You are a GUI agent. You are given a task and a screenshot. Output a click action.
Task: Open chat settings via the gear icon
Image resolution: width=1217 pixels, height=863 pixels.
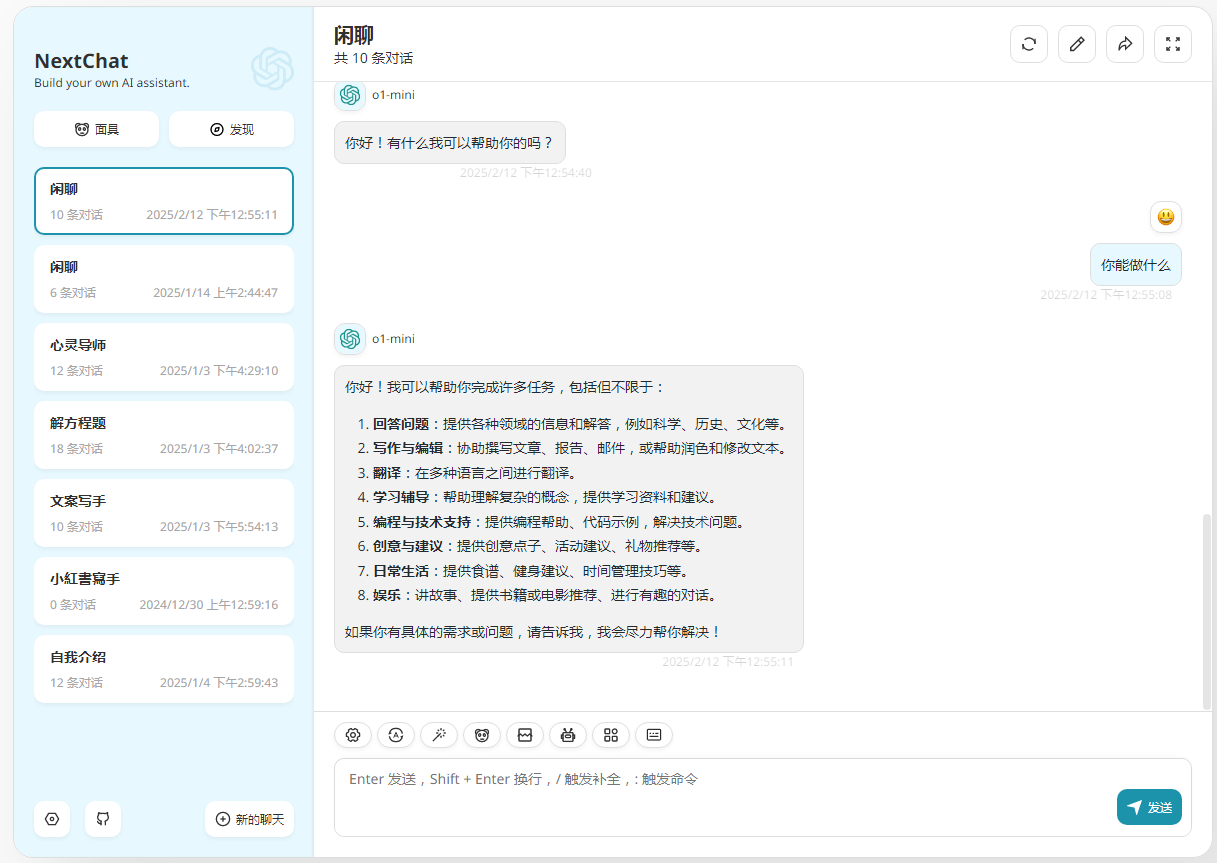352,735
